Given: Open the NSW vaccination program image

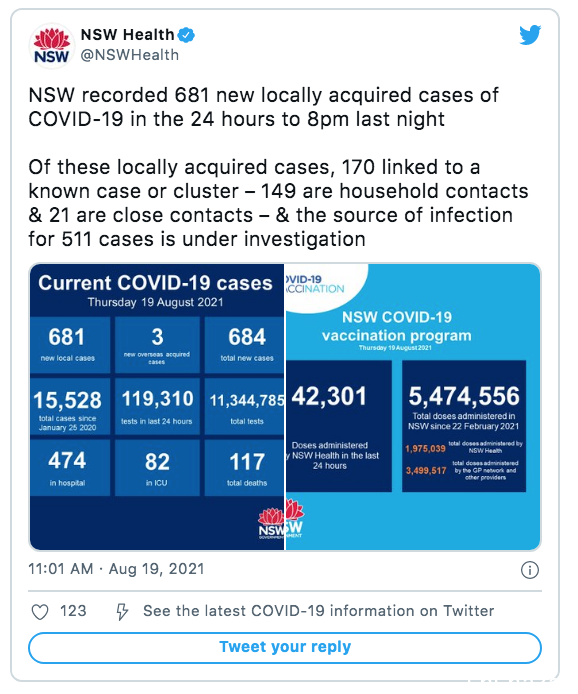Looking at the screenshot, I should [413, 407].
